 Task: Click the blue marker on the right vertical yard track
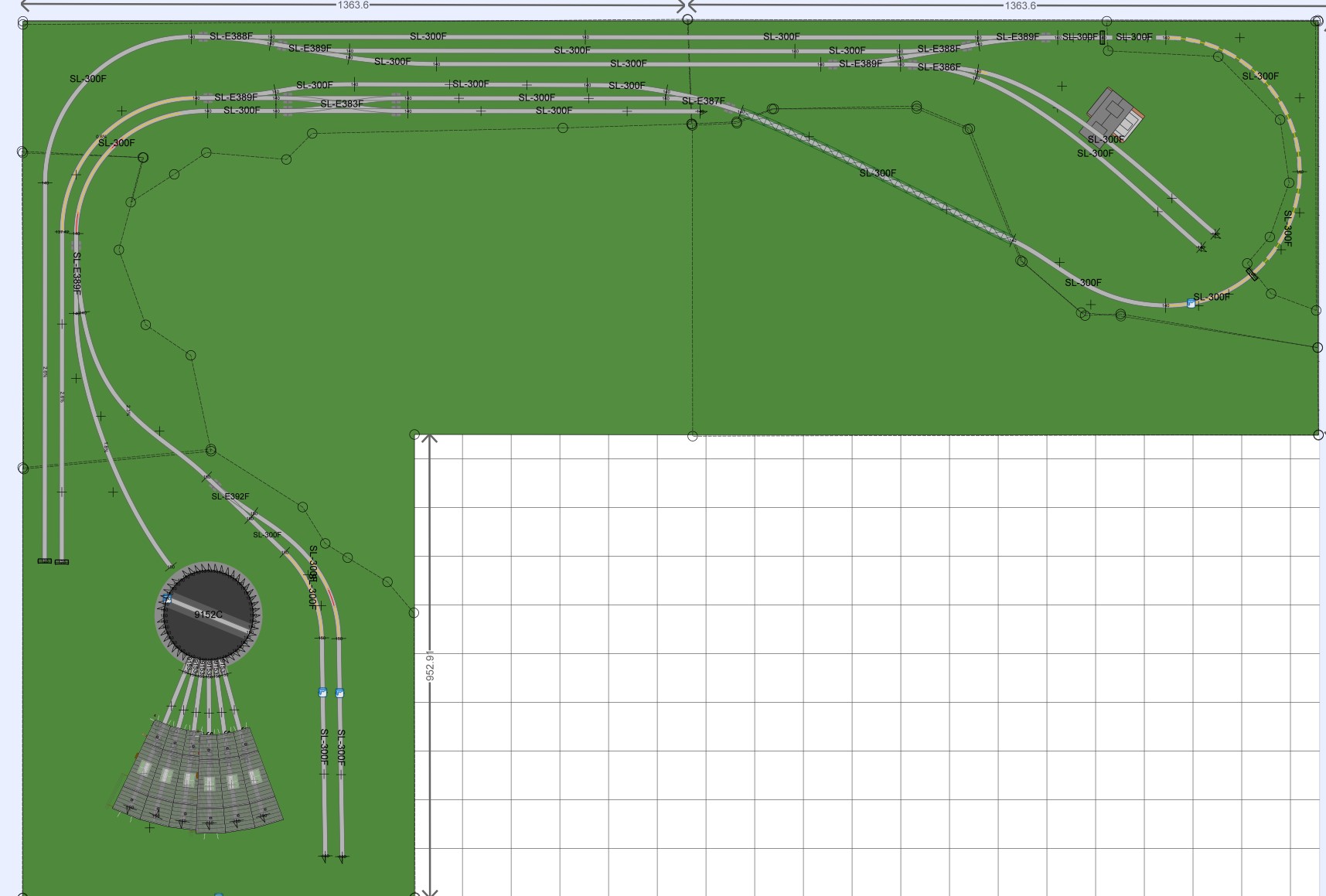(x=339, y=693)
